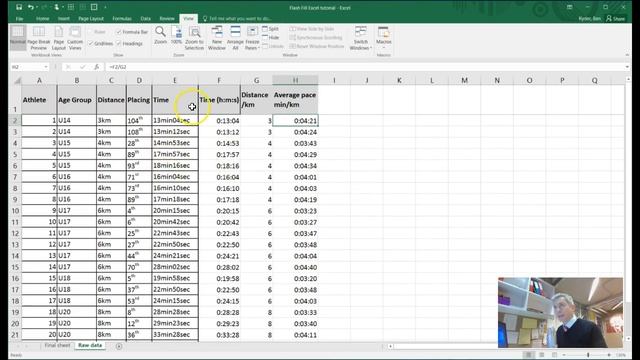Click the zoom out minus button
The width and height of the screenshot is (640, 360).
564,355
